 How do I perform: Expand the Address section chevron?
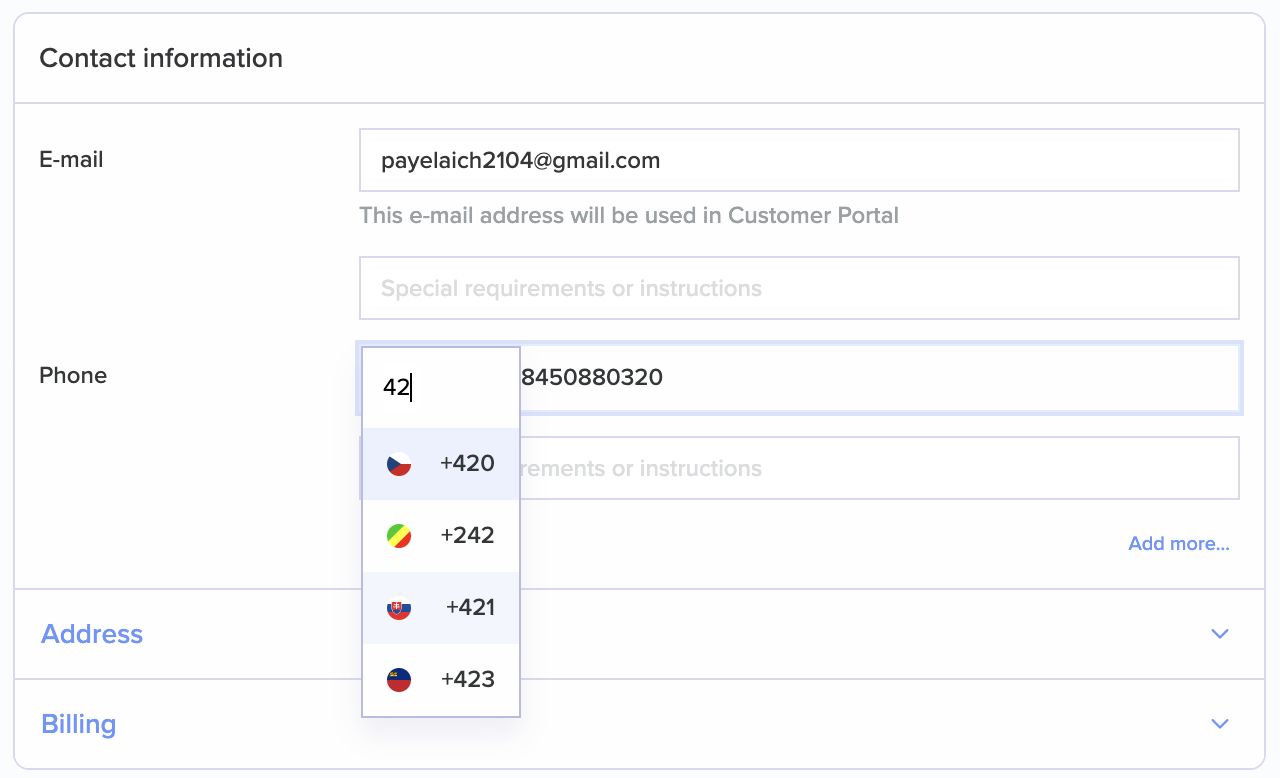1219,634
